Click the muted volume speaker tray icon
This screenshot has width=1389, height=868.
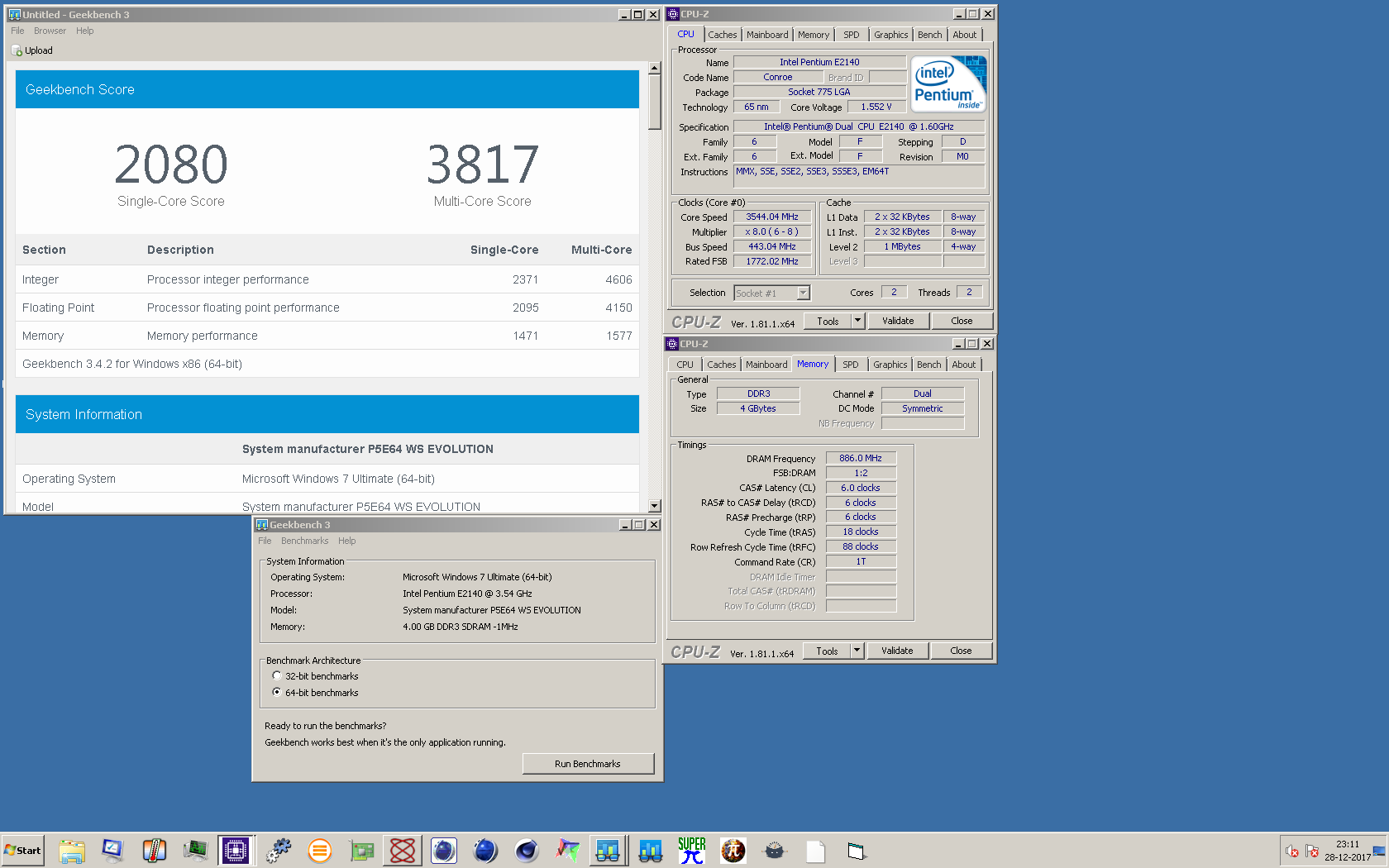(1292, 851)
